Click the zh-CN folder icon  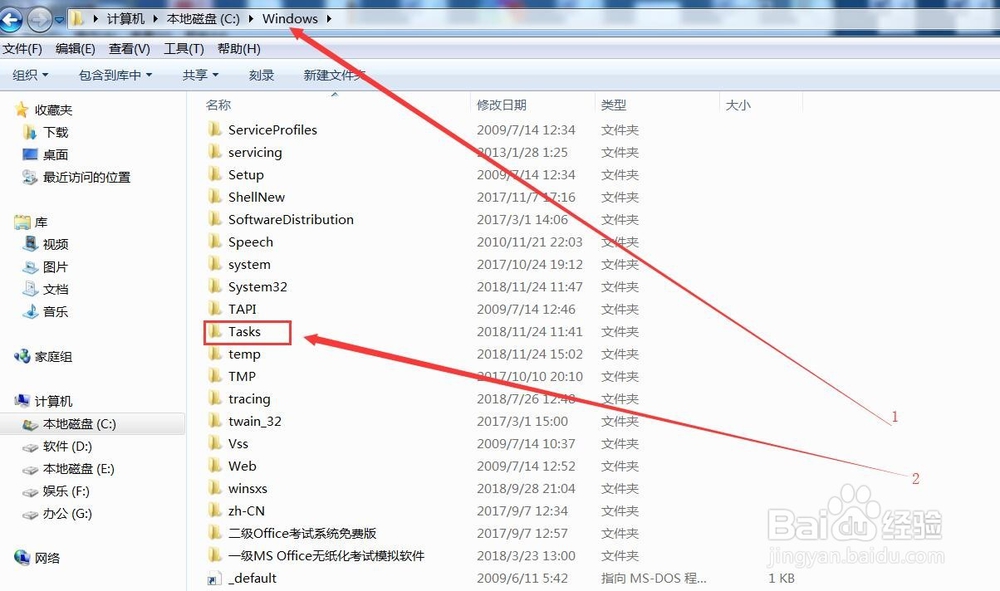[x=214, y=511]
